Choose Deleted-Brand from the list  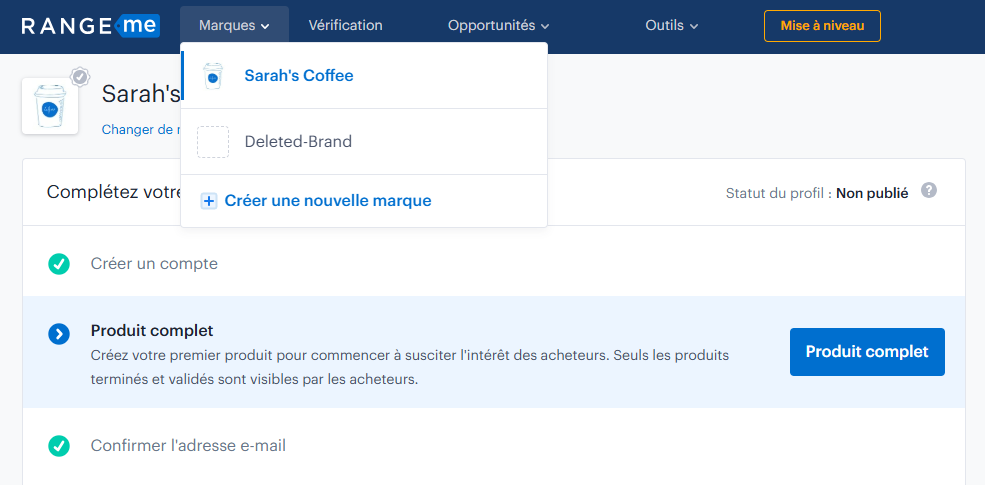[298, 142]
